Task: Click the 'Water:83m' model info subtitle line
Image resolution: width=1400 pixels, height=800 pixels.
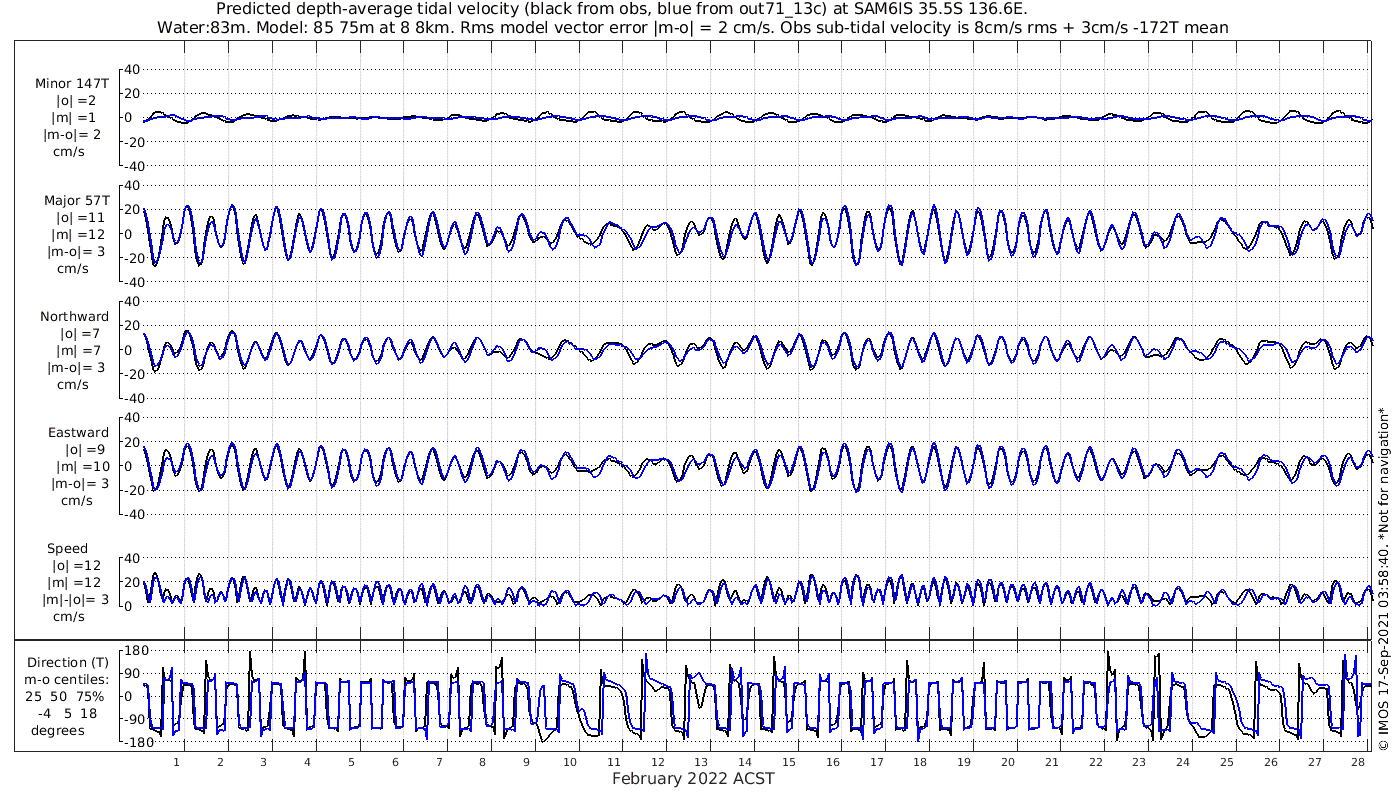Action: (x=693, y=27)
